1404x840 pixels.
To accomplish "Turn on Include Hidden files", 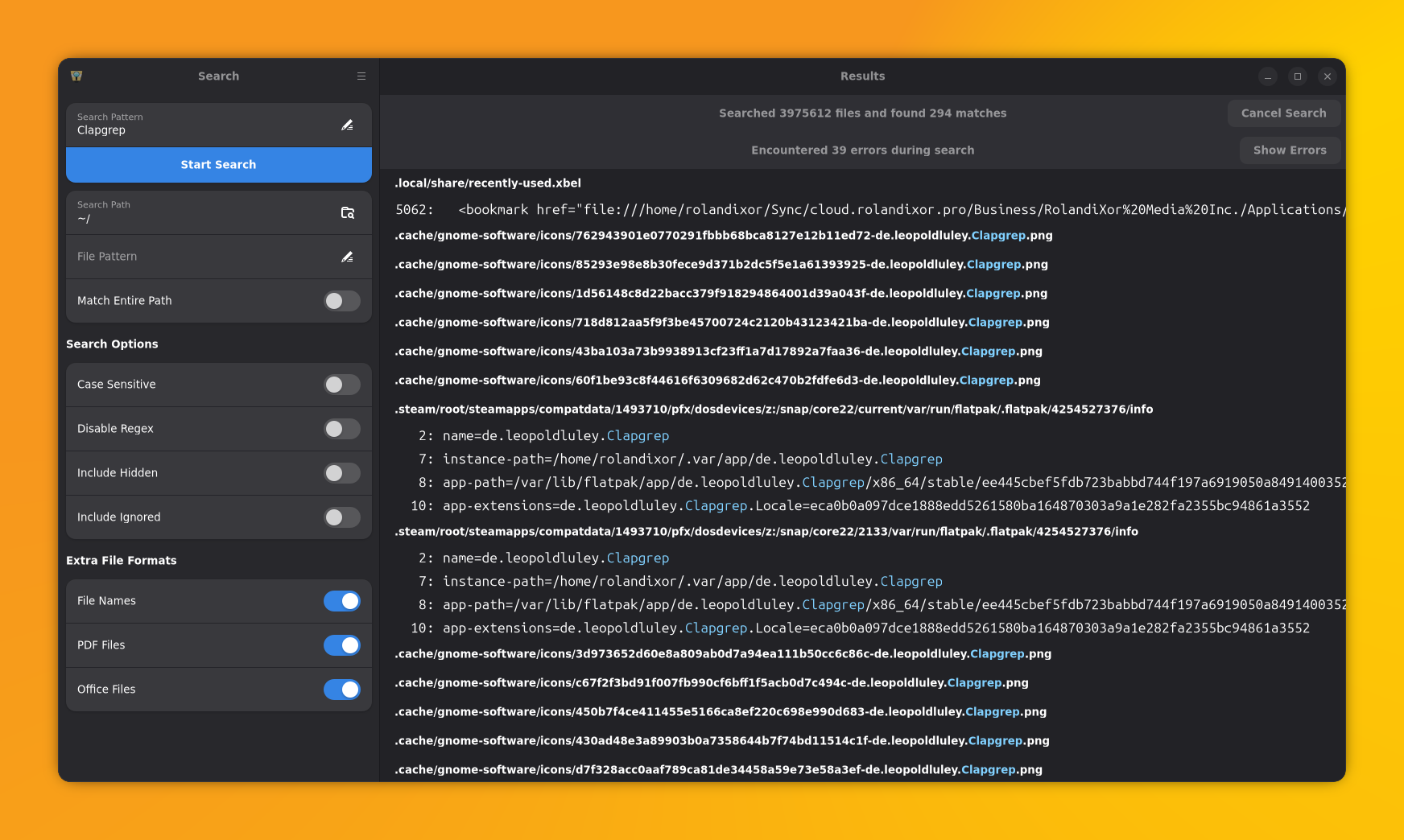I will pyautogui.click(x=341, y=472).
